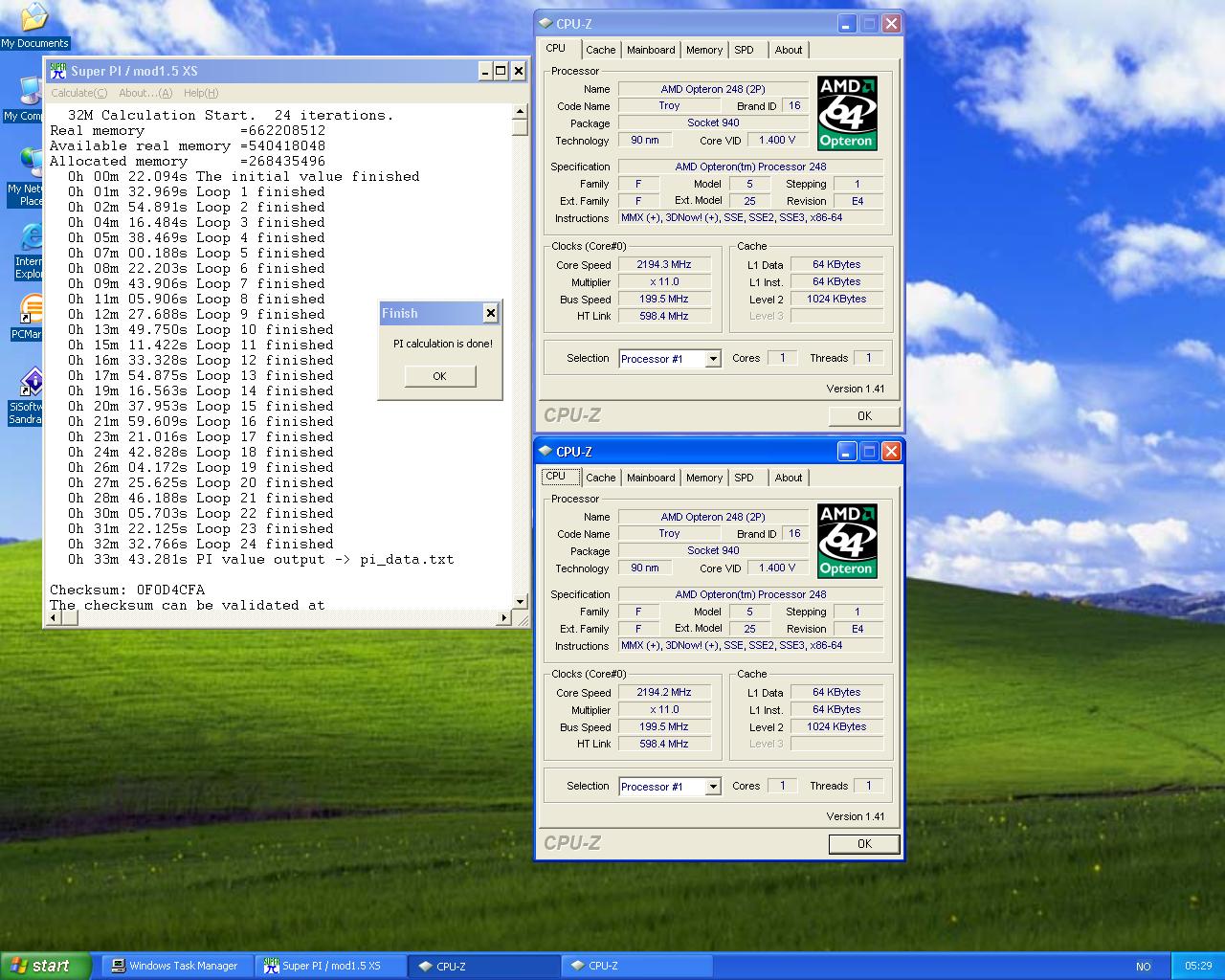
Task: Switch to Super PI taskbar item
Action: coord(330,966)
